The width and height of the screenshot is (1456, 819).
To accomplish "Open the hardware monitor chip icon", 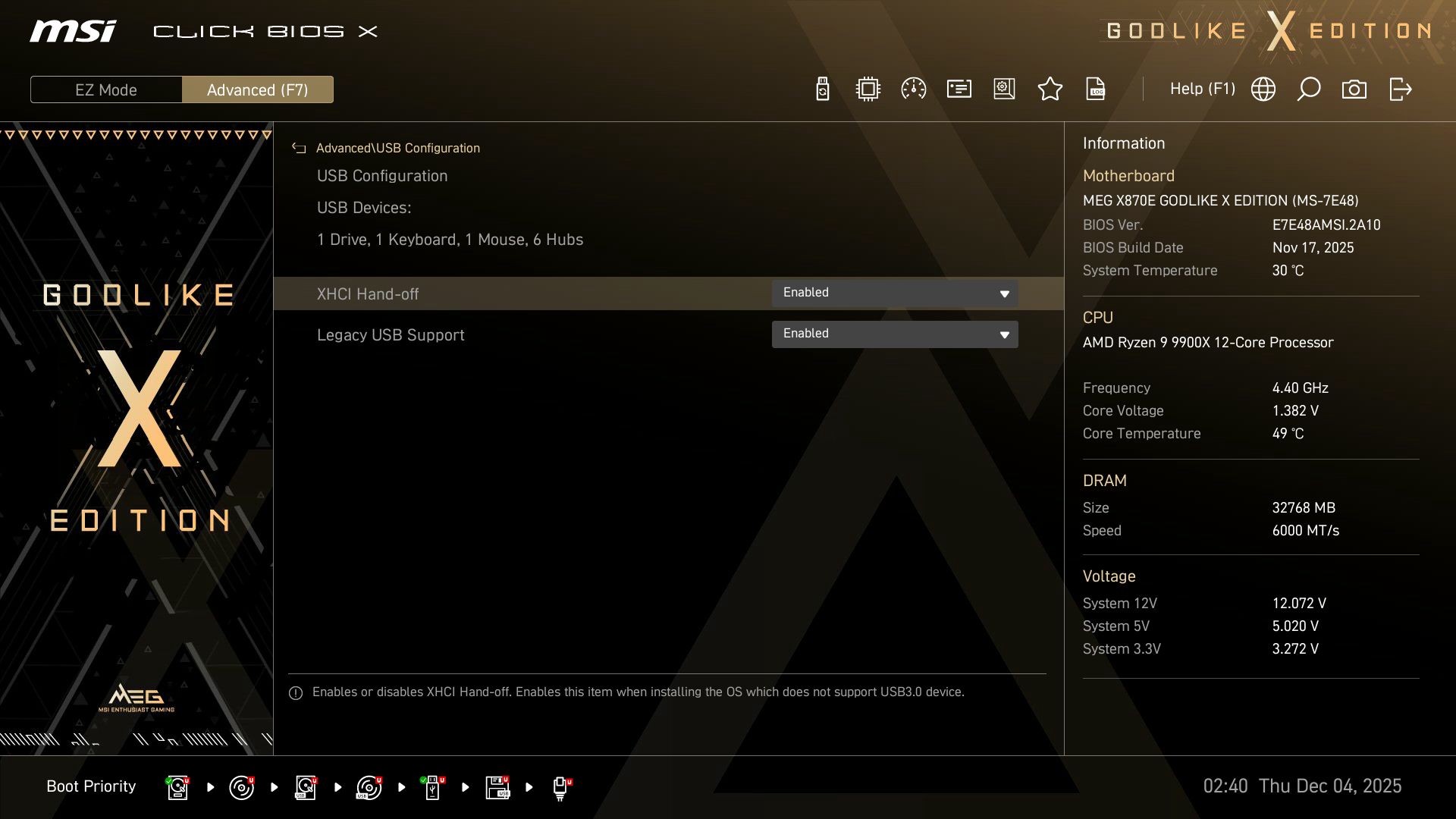I will [x=868, y=89].
